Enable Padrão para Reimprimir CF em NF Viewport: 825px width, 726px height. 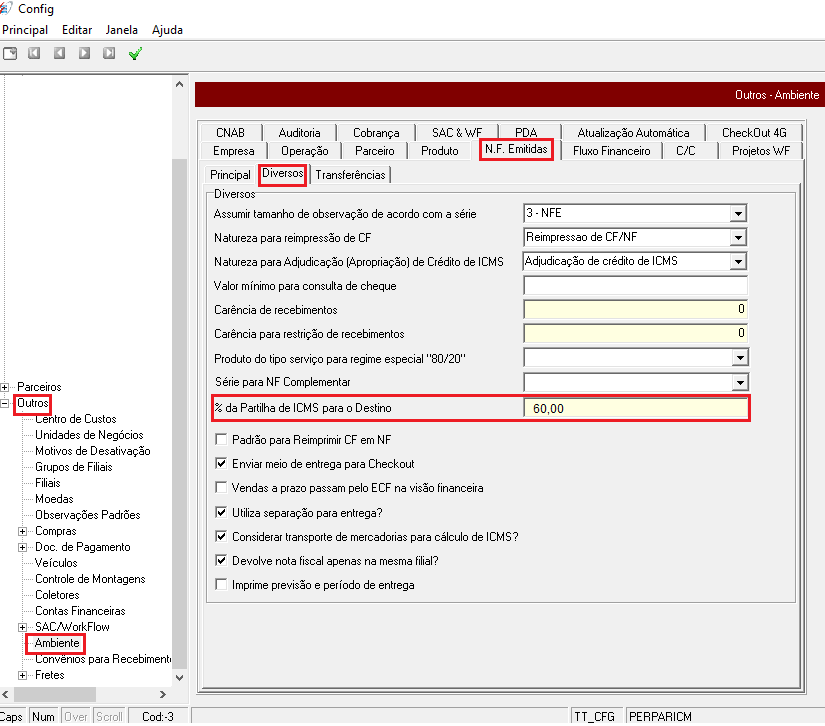222,440
